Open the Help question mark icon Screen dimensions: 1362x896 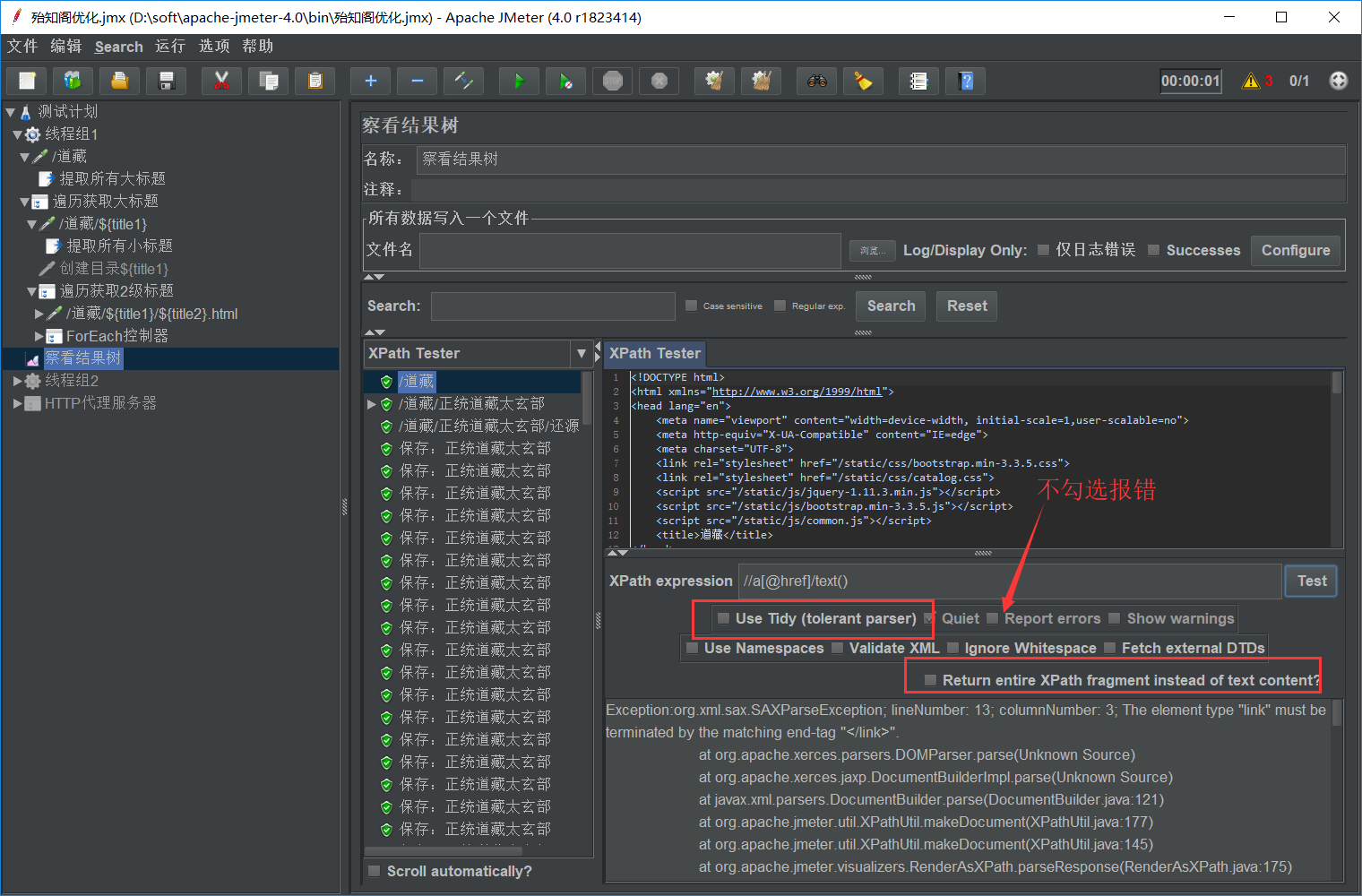pyautogui.click(x=966, y=81)
